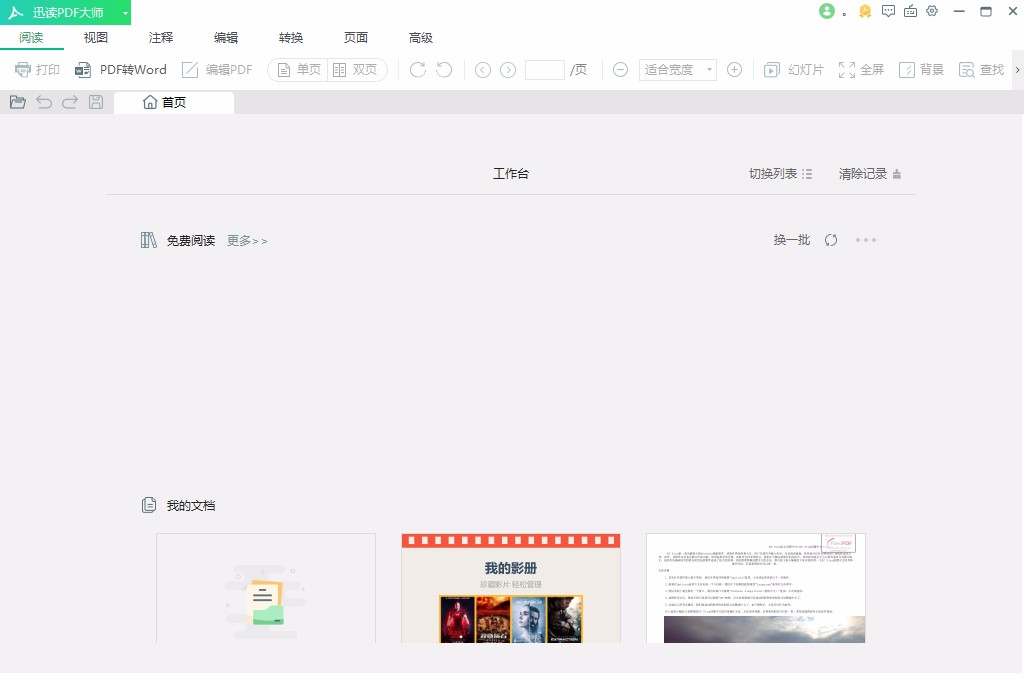
Task: Switch to 单页 single page view
Action: tap(297, 69)
